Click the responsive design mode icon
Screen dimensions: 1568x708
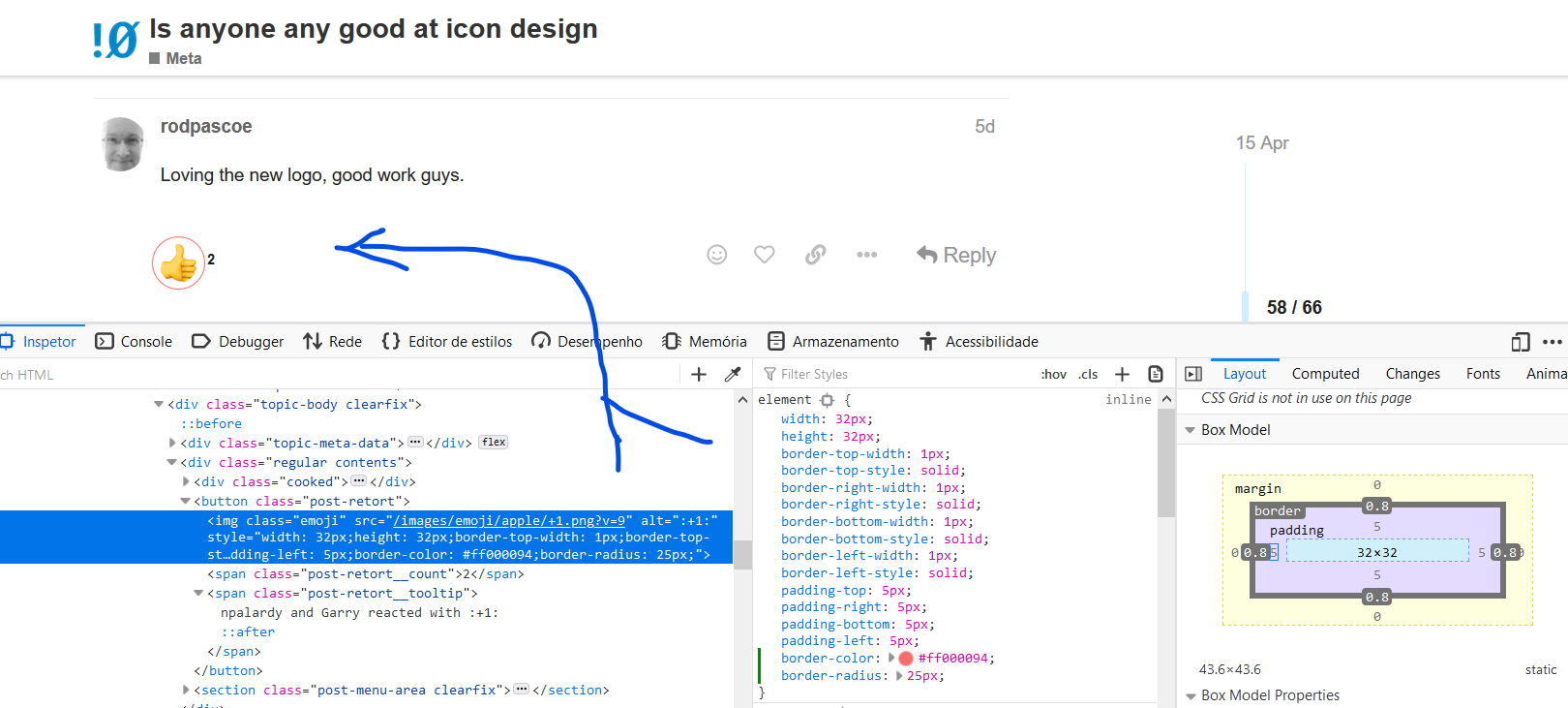click(1521, 342)
